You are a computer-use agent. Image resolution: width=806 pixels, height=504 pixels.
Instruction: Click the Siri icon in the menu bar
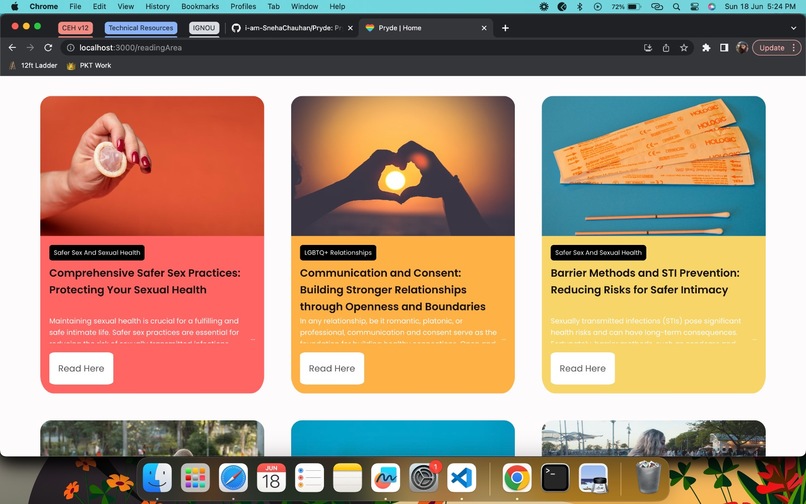click(711, 7)
